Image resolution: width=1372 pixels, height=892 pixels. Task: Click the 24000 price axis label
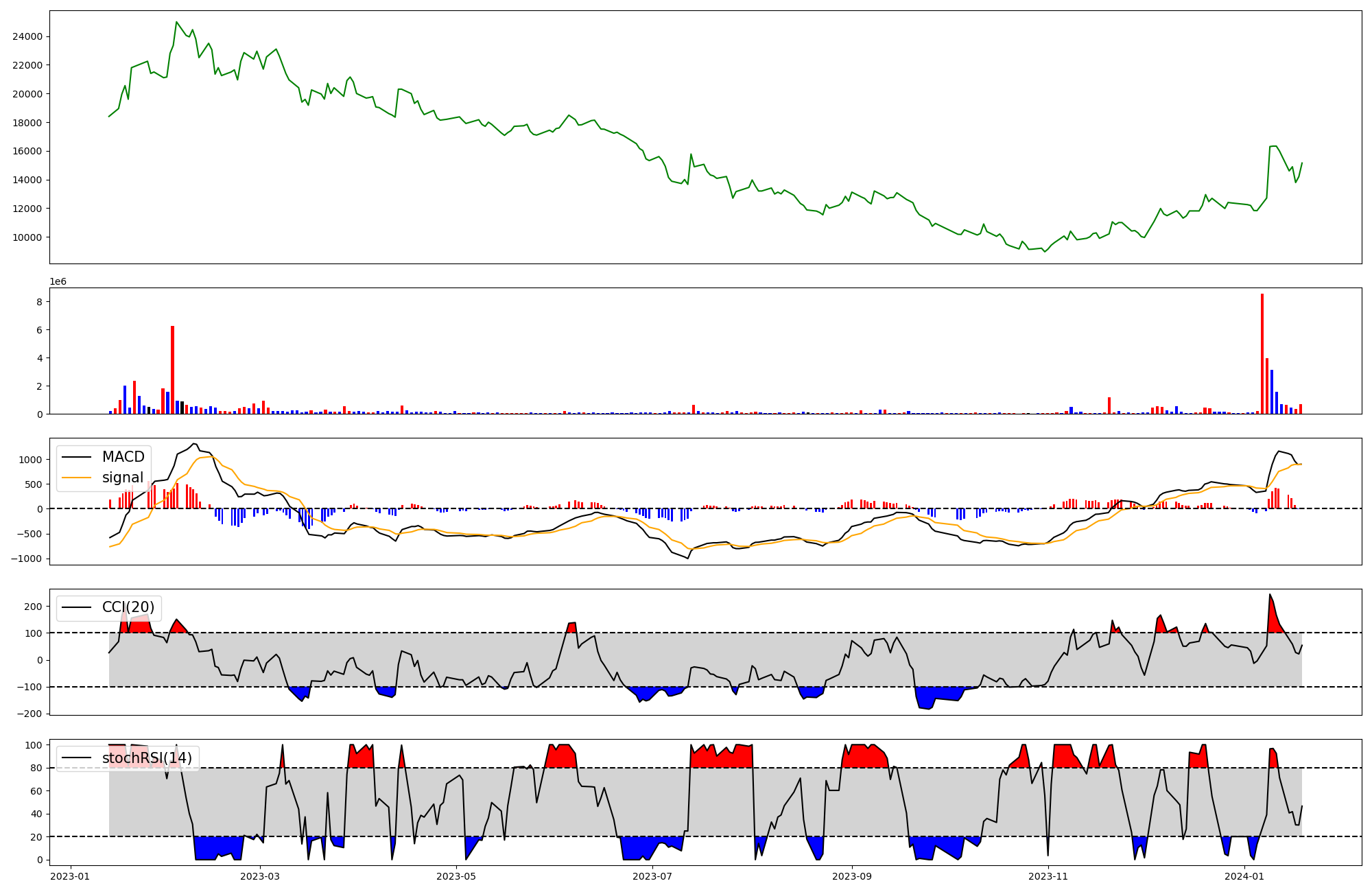pyautogui.click(x=27, y=36)
